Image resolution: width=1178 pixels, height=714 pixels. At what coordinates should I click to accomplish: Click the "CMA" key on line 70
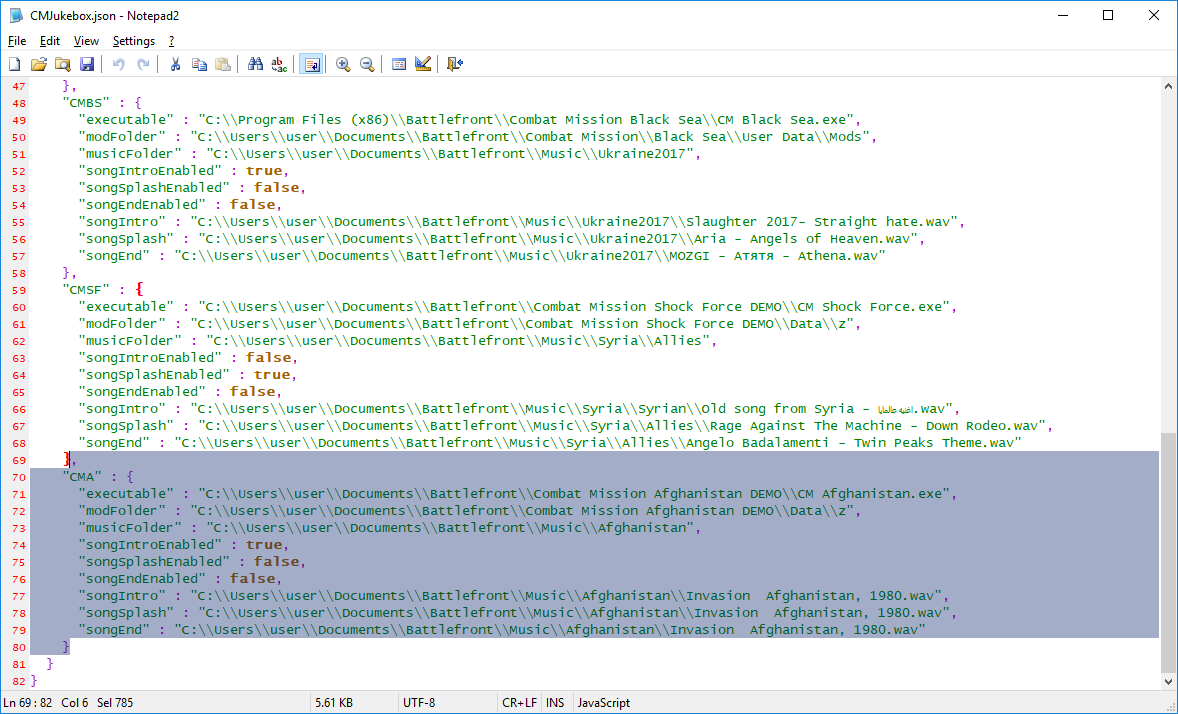(83, 477)
